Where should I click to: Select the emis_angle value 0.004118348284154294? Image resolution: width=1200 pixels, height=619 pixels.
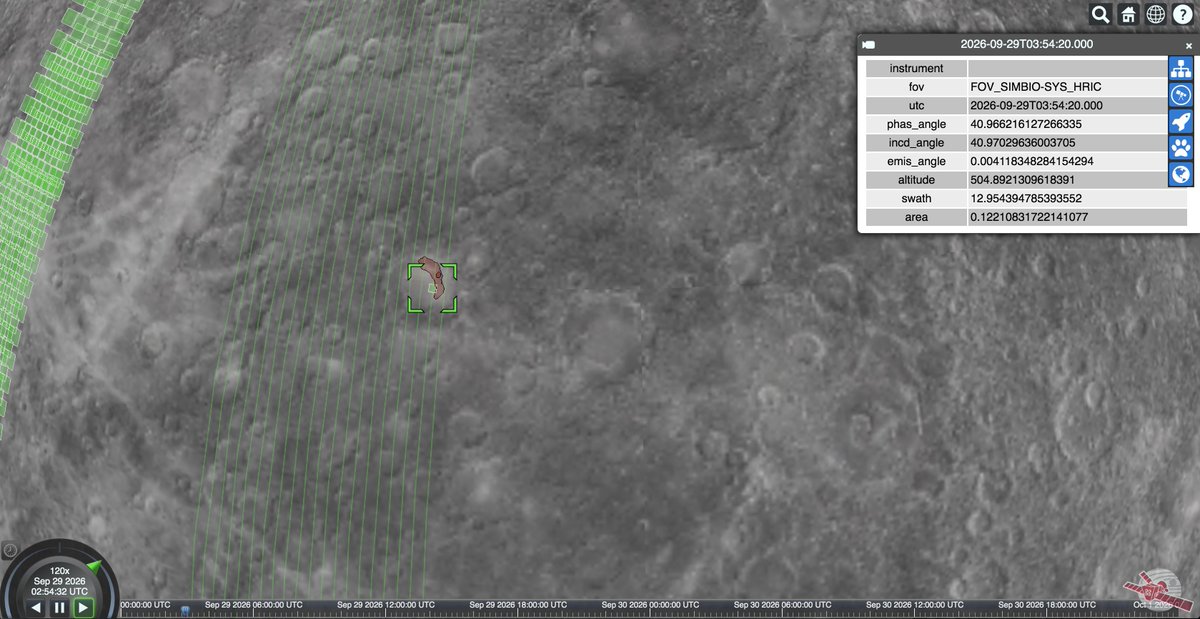pos(1077,161)
